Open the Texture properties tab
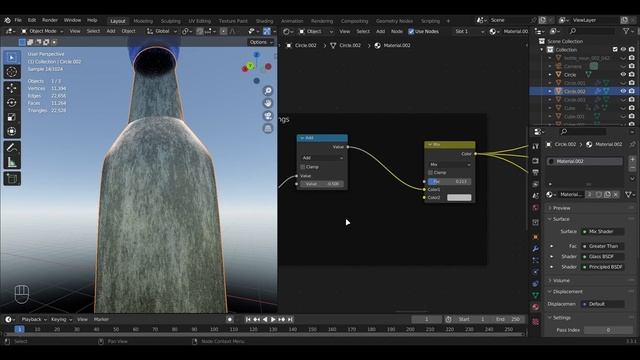The height and width of the screenshot is (360, 640). pyautogui.click(x=536, y=322)
